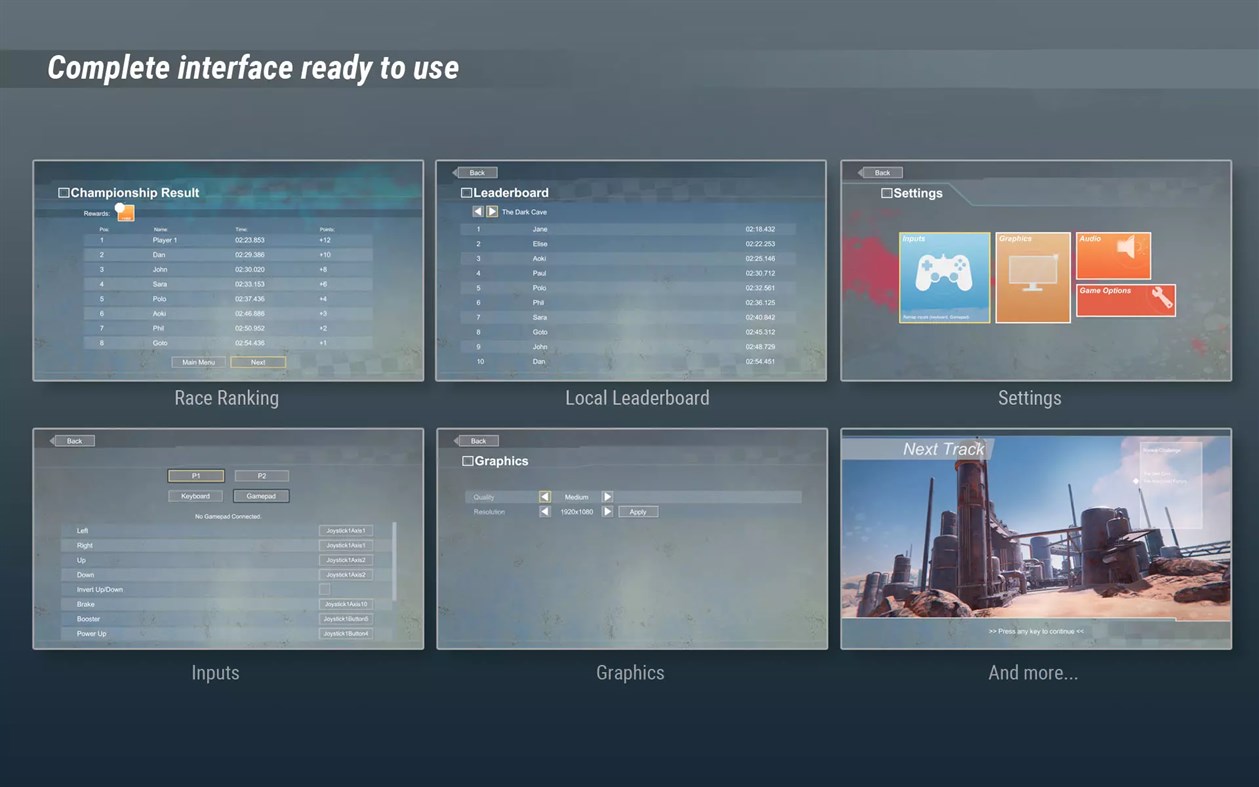Image resolution: width=1259 pixels, height=787 pixels.
Task: Click the Inputs list vertical scrollbar
Action: coord(395,562)
